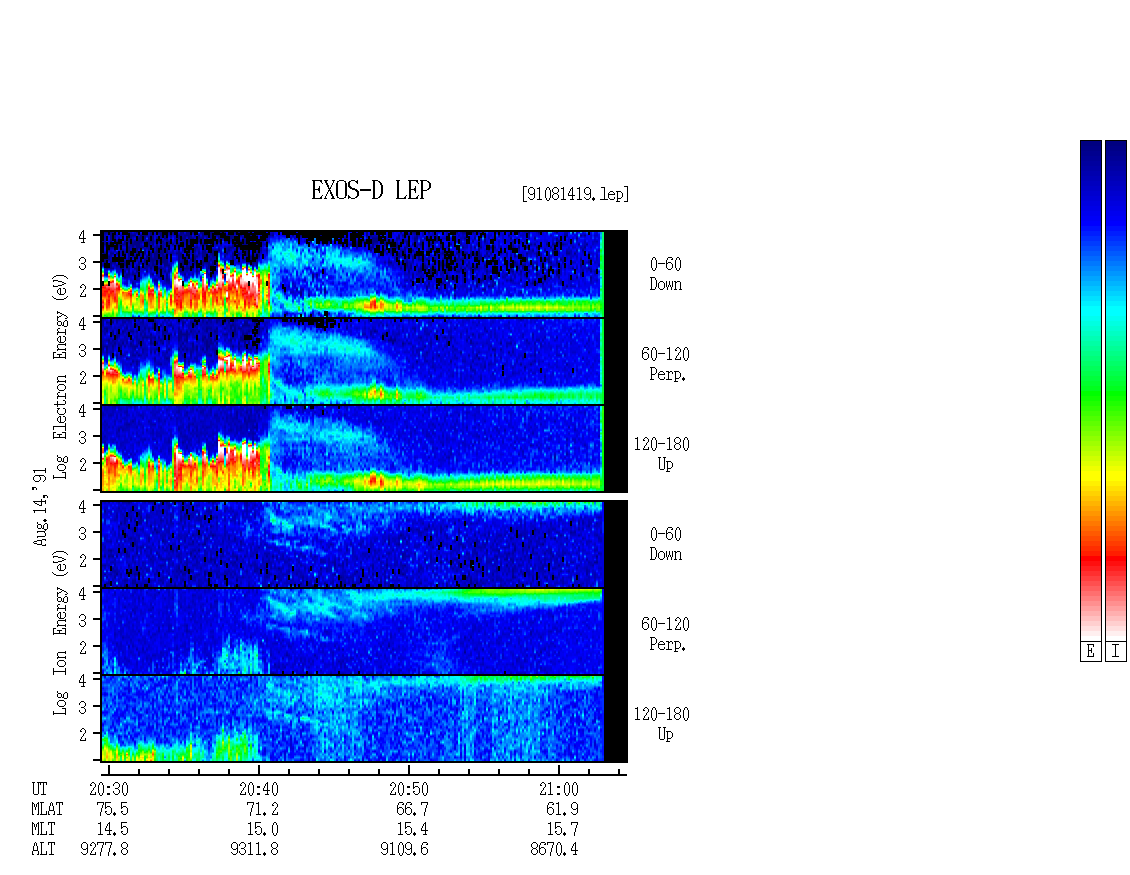Click the boxed E label under color bar
1130x875 pixels.
[x=1090, y=652]
